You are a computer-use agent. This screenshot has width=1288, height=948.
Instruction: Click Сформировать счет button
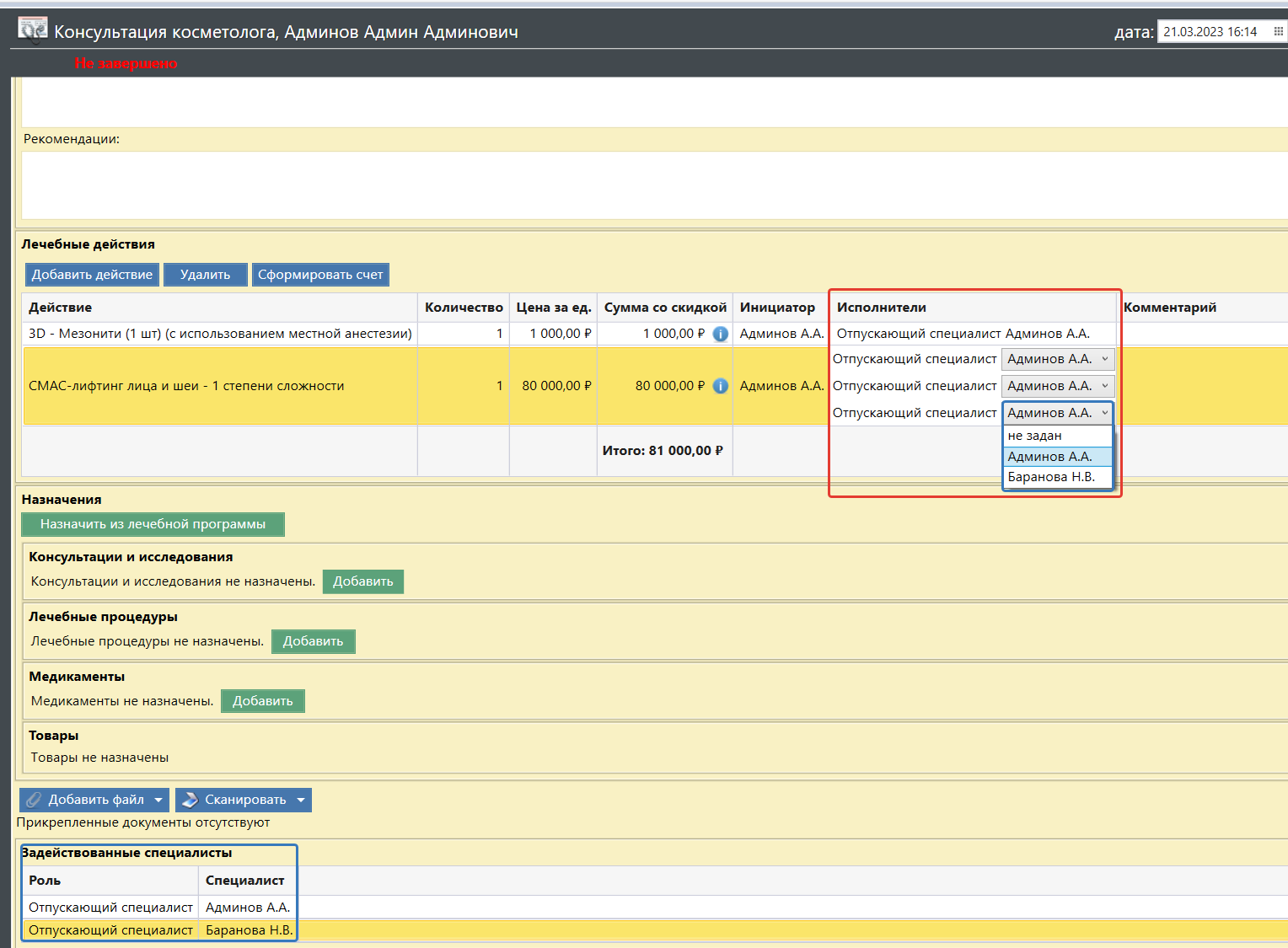320,275
